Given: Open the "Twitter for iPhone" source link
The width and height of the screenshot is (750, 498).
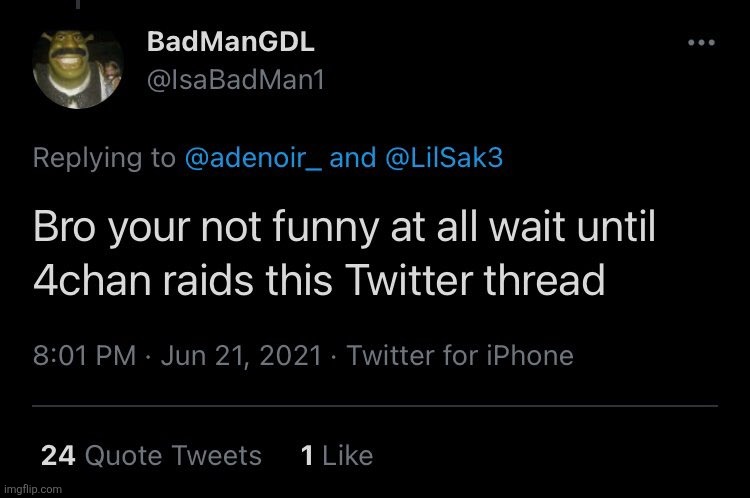Looking at the screenshot, I should (x=460, y=355).
